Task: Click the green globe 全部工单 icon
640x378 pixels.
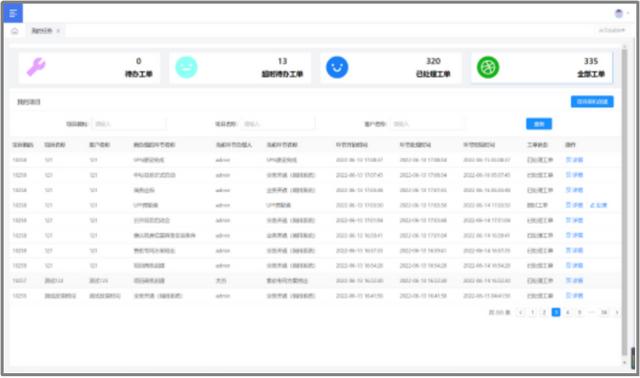Action: (x=488, y=67)
